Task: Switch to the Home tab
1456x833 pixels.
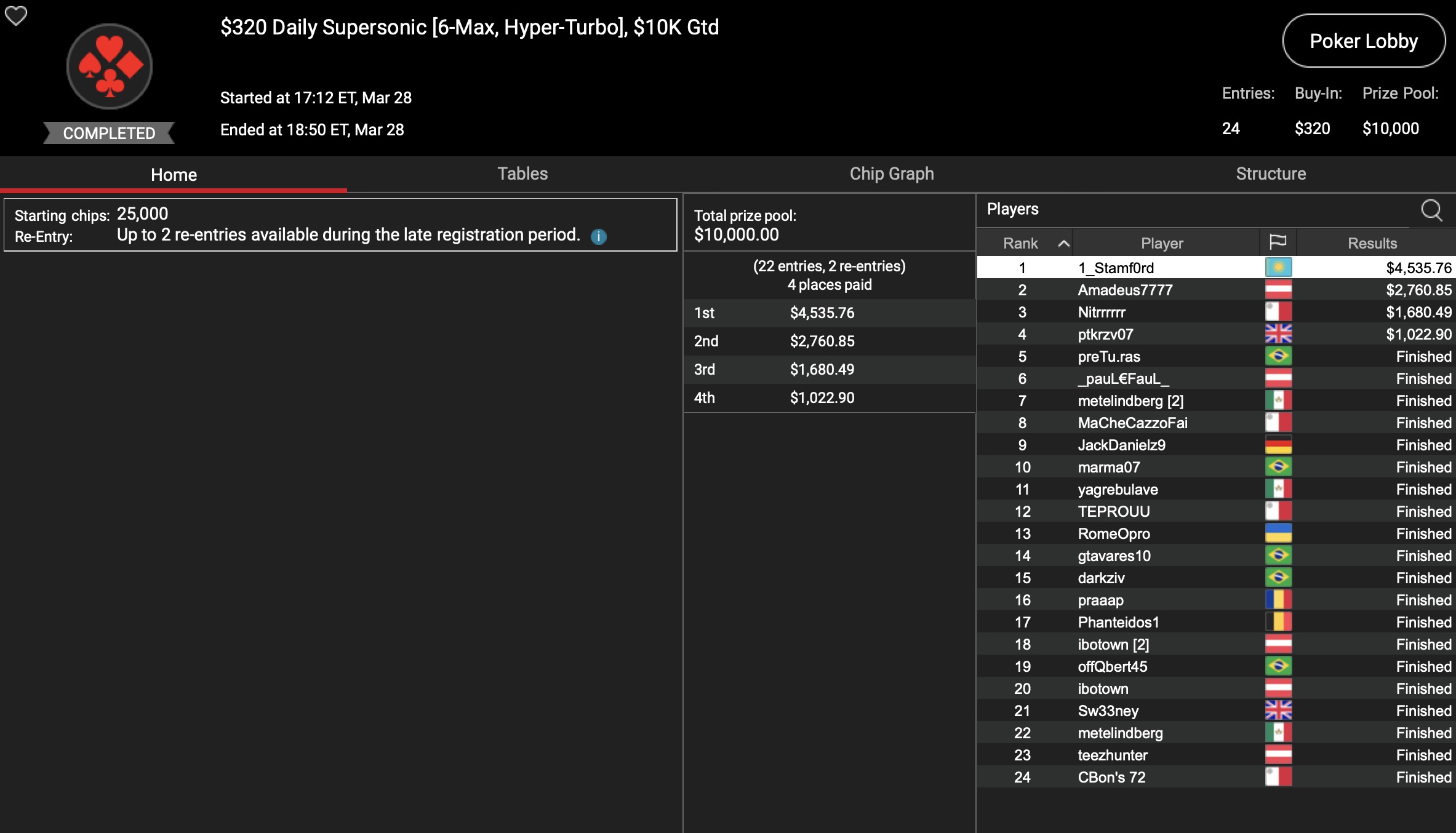Action: 174,175
